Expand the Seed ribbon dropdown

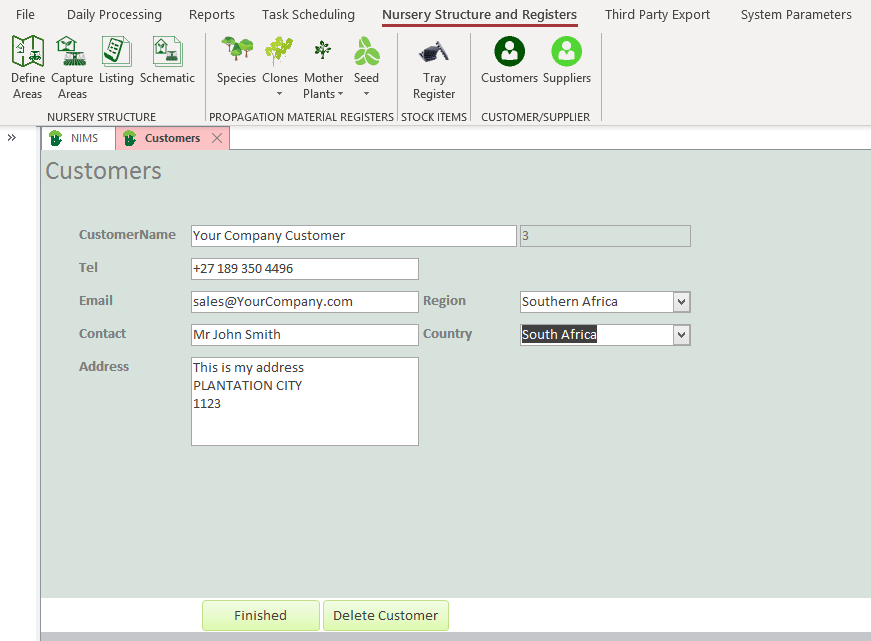click(x=366, y=94)
